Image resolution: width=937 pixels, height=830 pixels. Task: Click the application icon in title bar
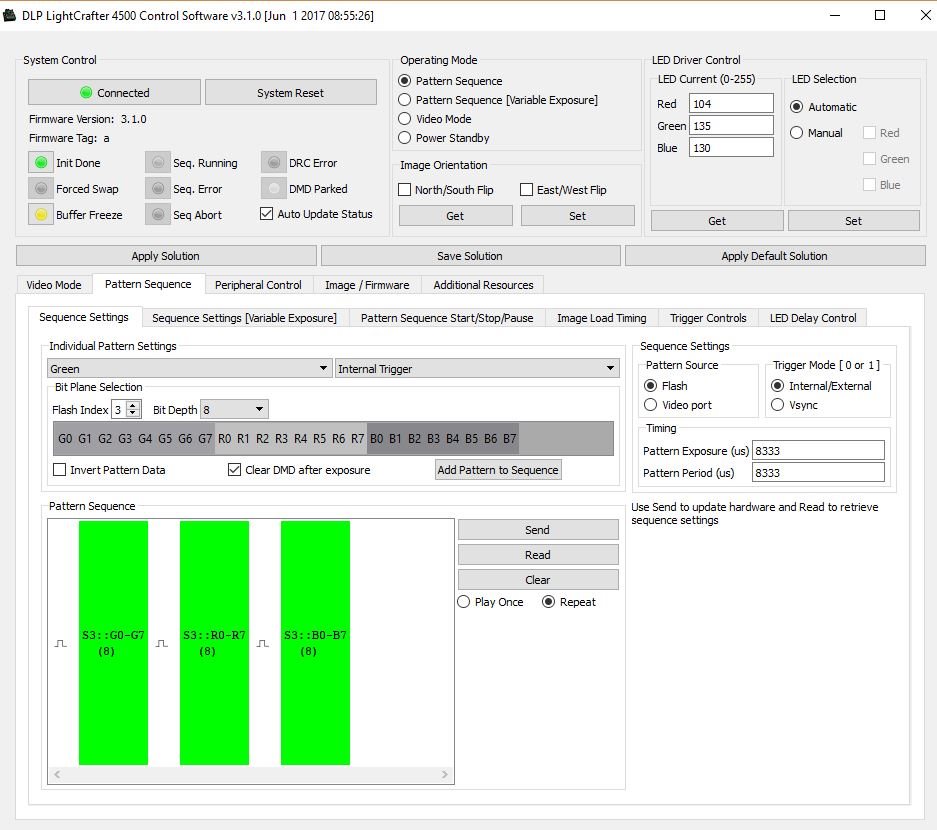click(10, 15)
